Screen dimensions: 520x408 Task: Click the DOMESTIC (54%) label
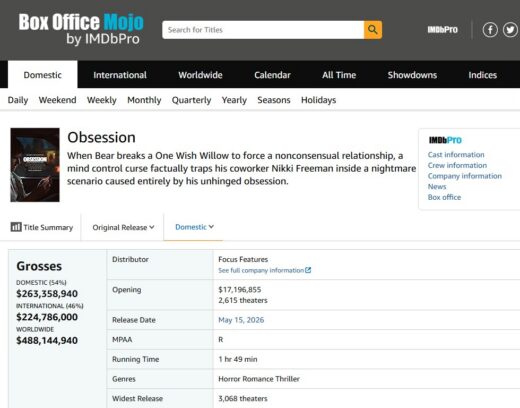(x=41, y=283)
